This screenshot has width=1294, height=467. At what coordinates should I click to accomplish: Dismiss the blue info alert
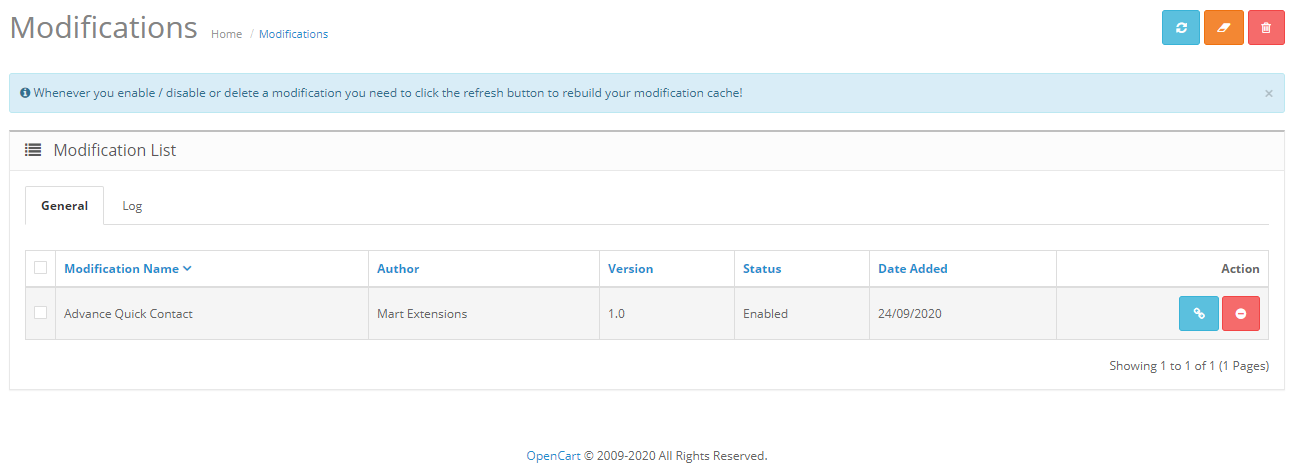pyautogui.click(x=1269, y=93)
